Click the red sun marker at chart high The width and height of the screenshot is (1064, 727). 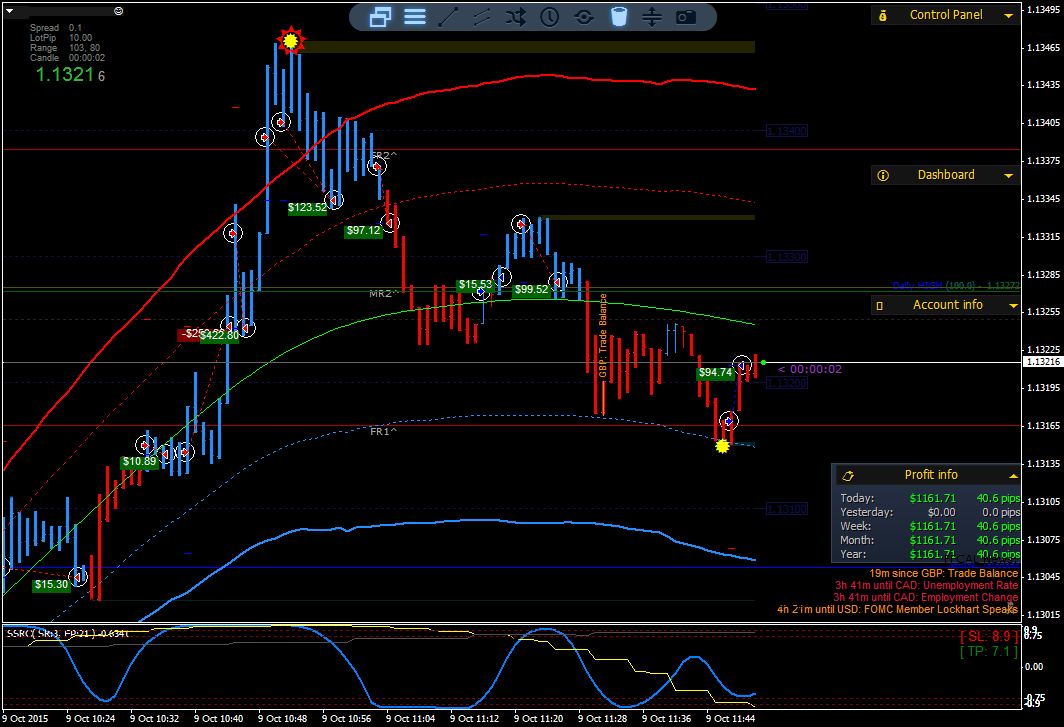click(x=290, y=41)
